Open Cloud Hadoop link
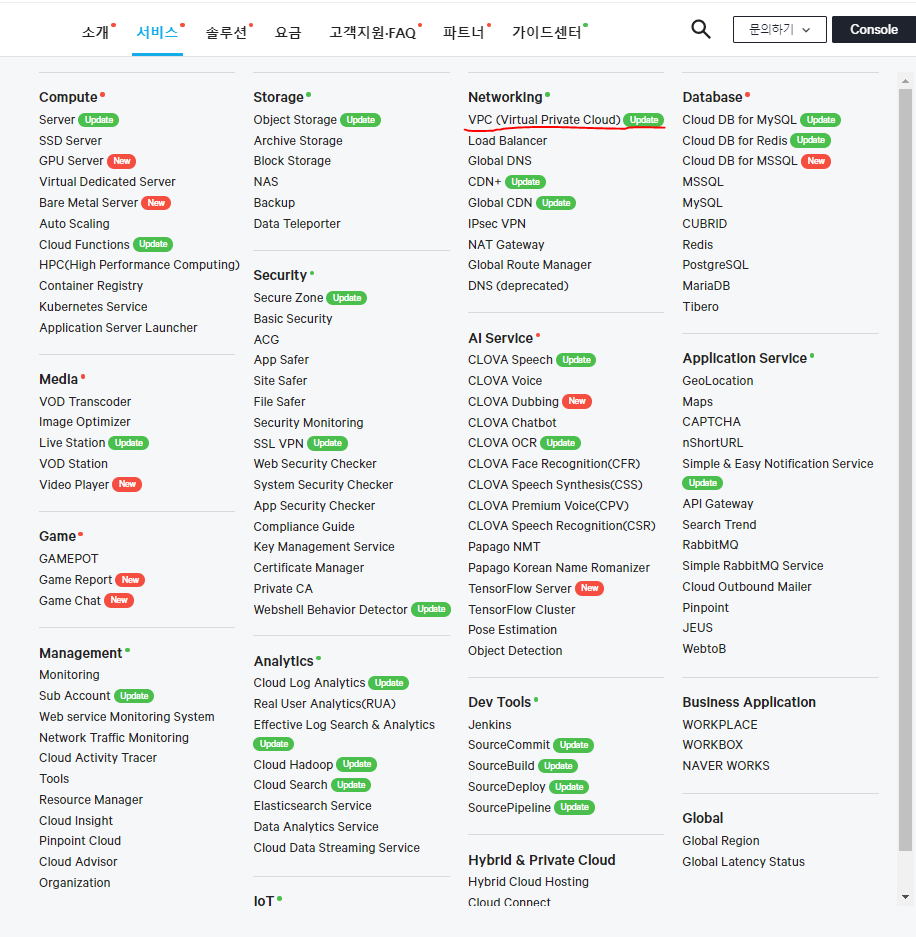 click(293, 764)
